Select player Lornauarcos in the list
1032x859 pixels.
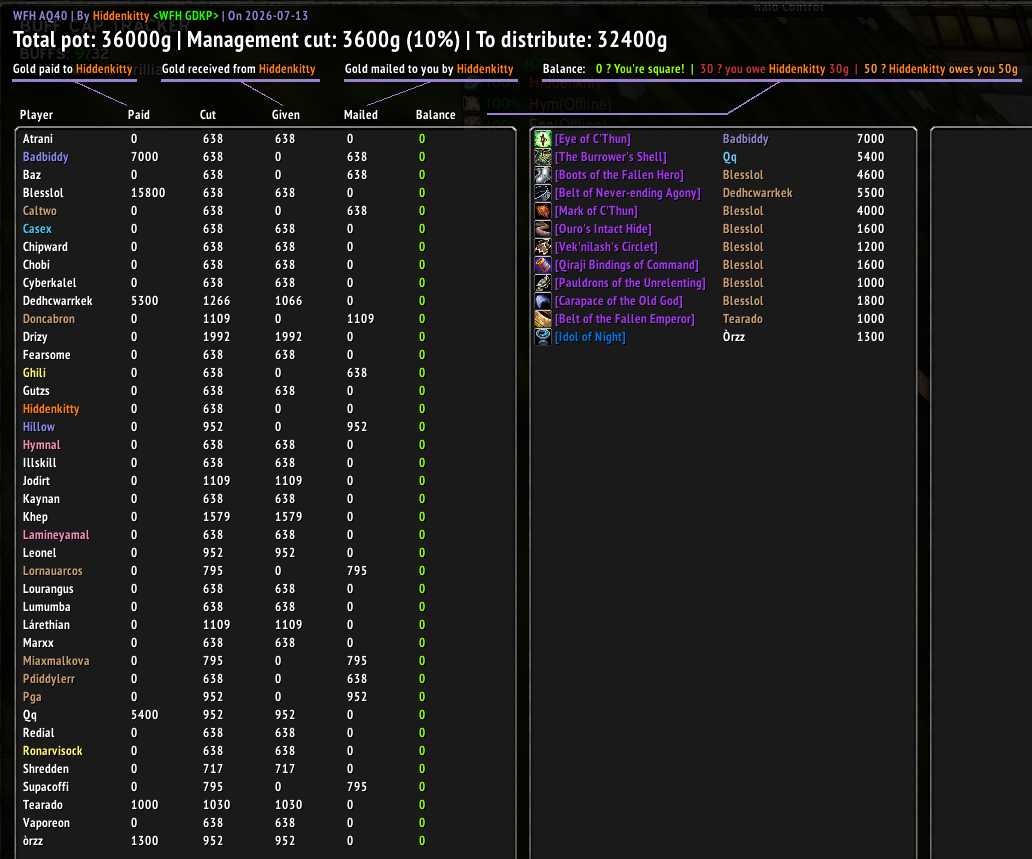click(x=53, y=571)
